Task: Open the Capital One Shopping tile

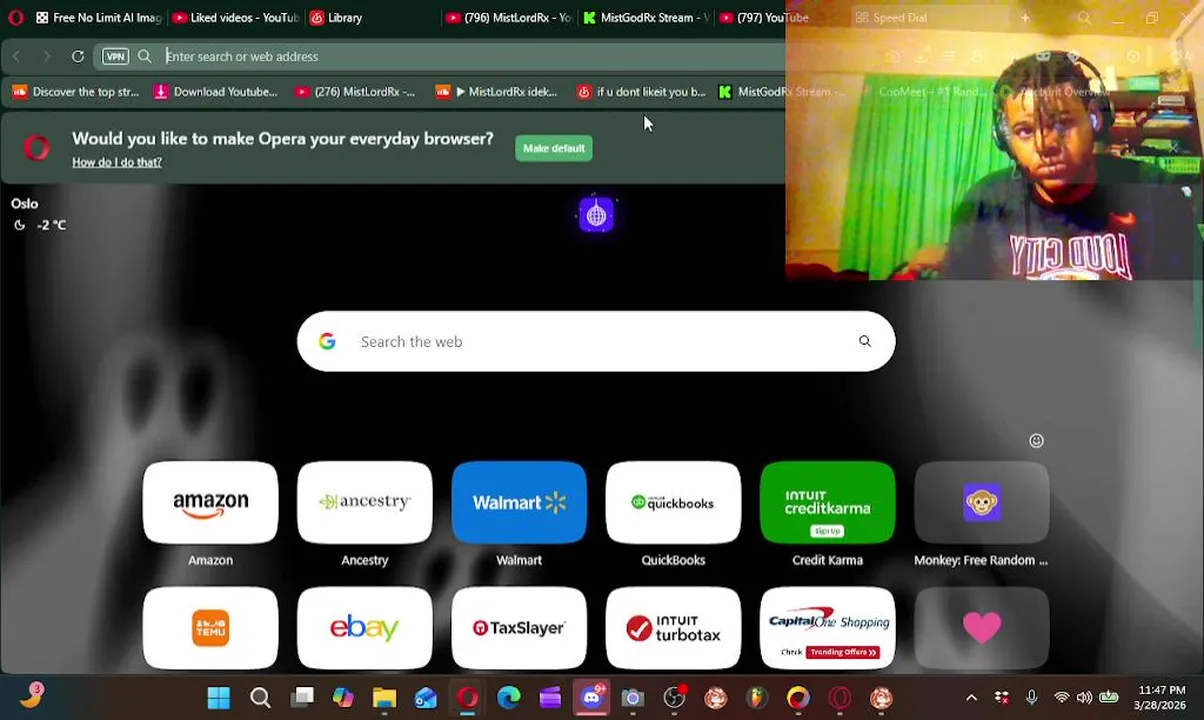Action: click(x=827, y=628)
